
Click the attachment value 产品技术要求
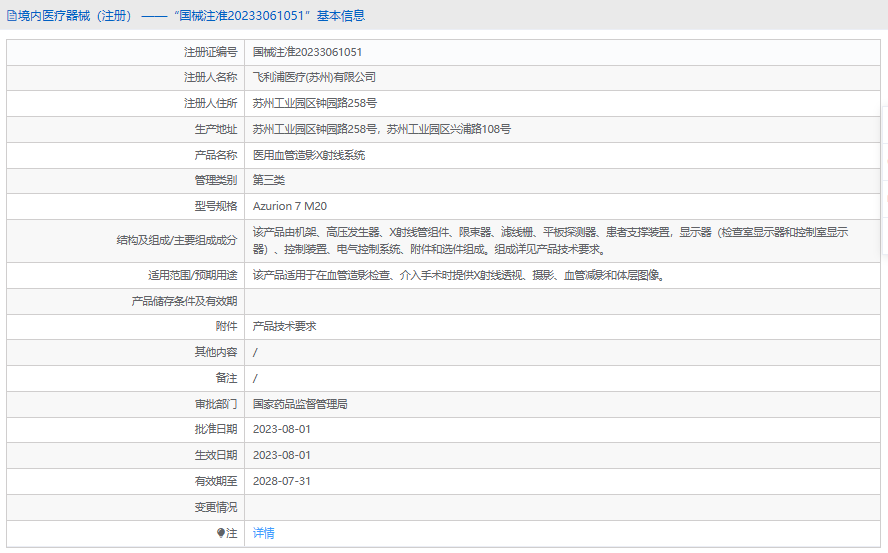tap(285, 326)
